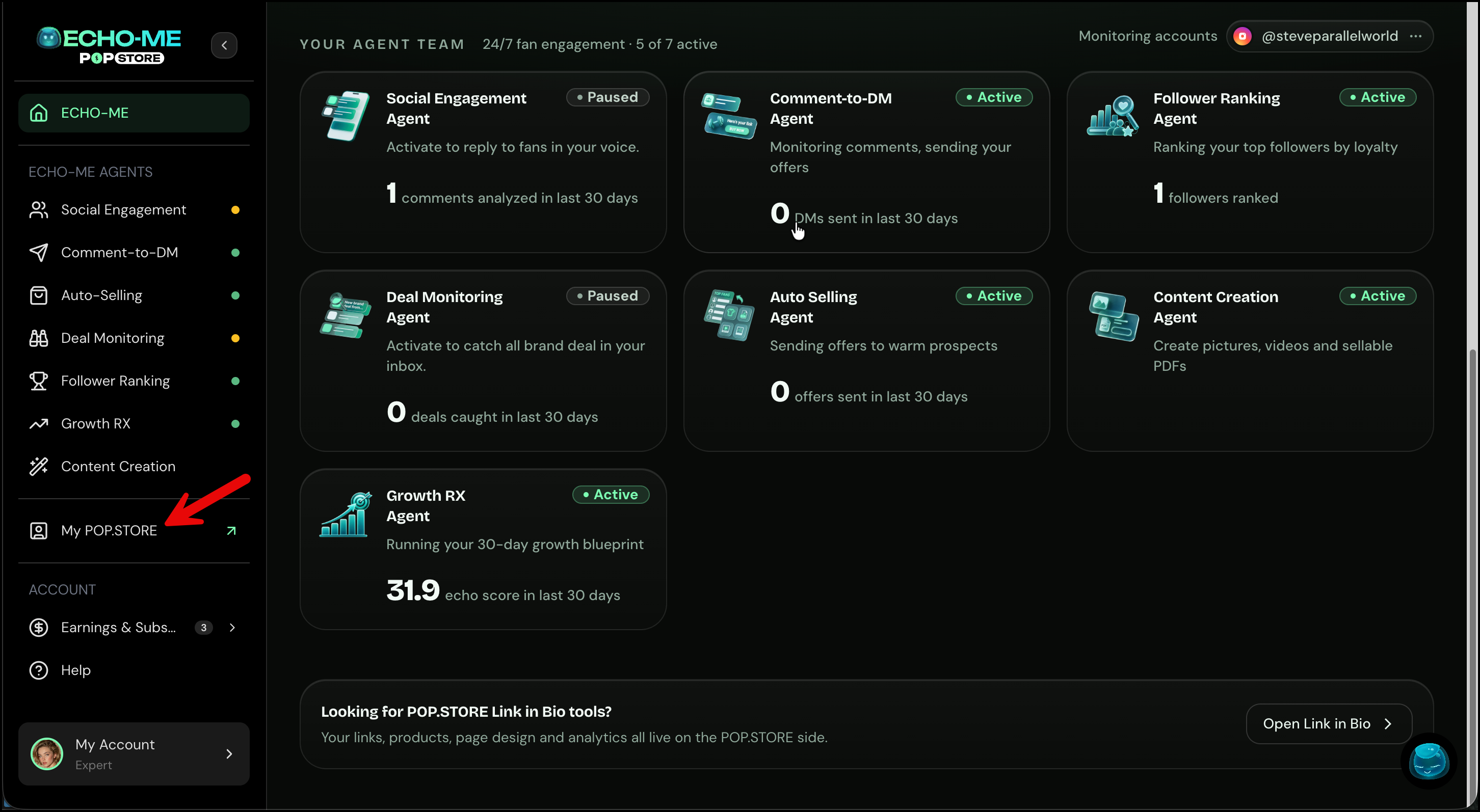Toggle the Paused status on Social Engagement Agent
Viewport: 1480px width, 812px height.
[x=608, y=97]
